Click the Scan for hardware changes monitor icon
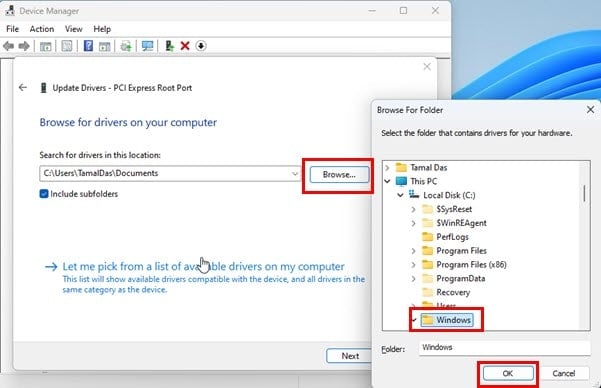This screenshot has width=601, height=388. coord(147,46)
